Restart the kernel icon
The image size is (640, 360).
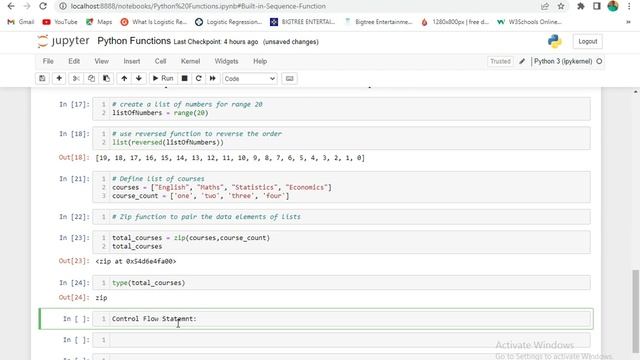pyautogui.click(x=198, y=78)
